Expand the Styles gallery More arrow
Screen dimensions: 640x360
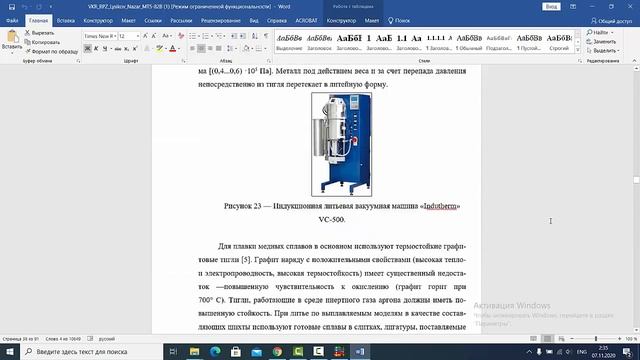coord(578,50)
